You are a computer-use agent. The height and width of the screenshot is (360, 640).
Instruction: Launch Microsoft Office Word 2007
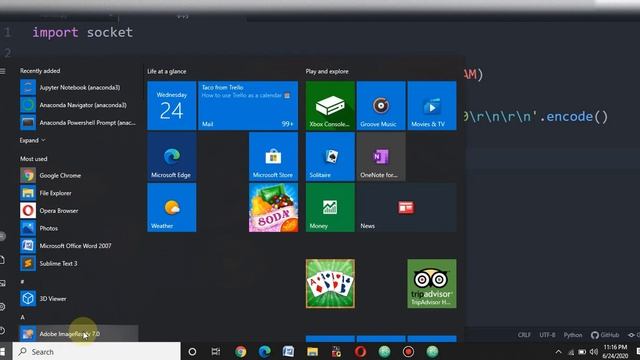[78, 246]
